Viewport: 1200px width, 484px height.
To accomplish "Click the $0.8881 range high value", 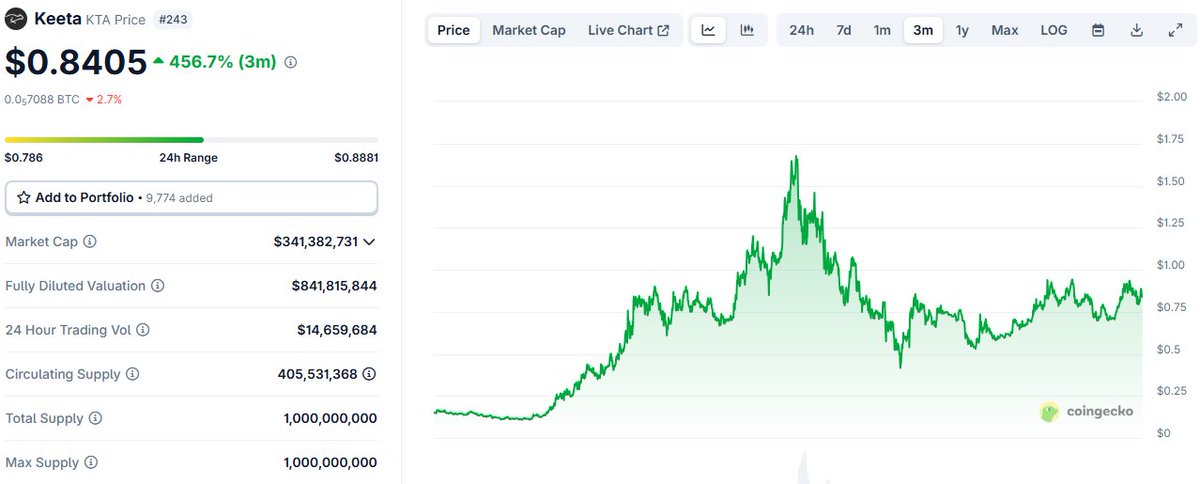I will 356,158.
